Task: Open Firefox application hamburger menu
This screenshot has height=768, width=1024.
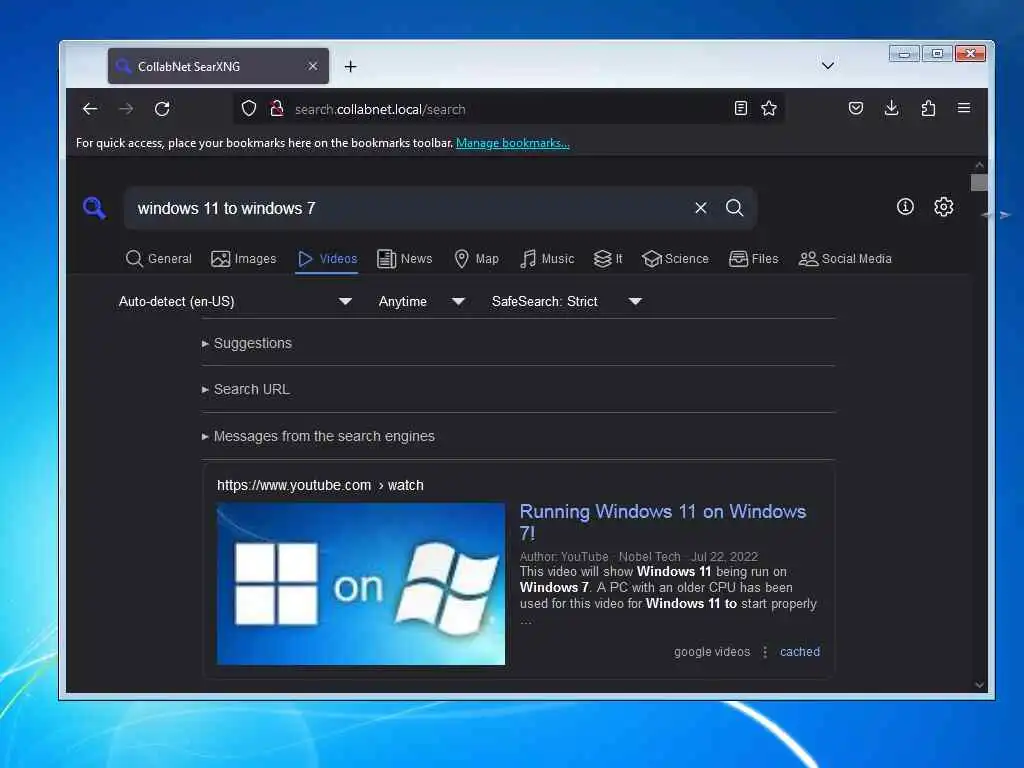Action: pos(964,108)
